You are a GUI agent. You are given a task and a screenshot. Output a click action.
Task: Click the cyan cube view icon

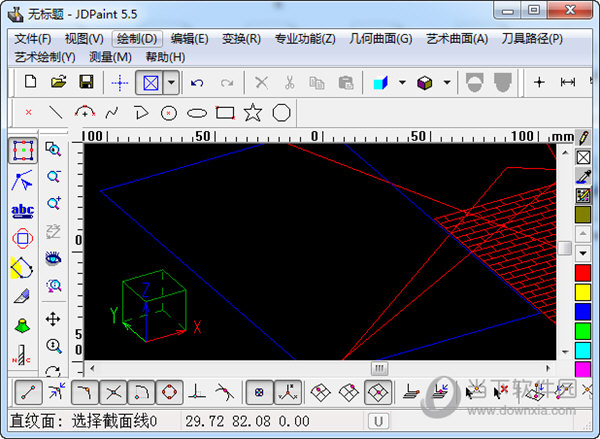[380, 82]
